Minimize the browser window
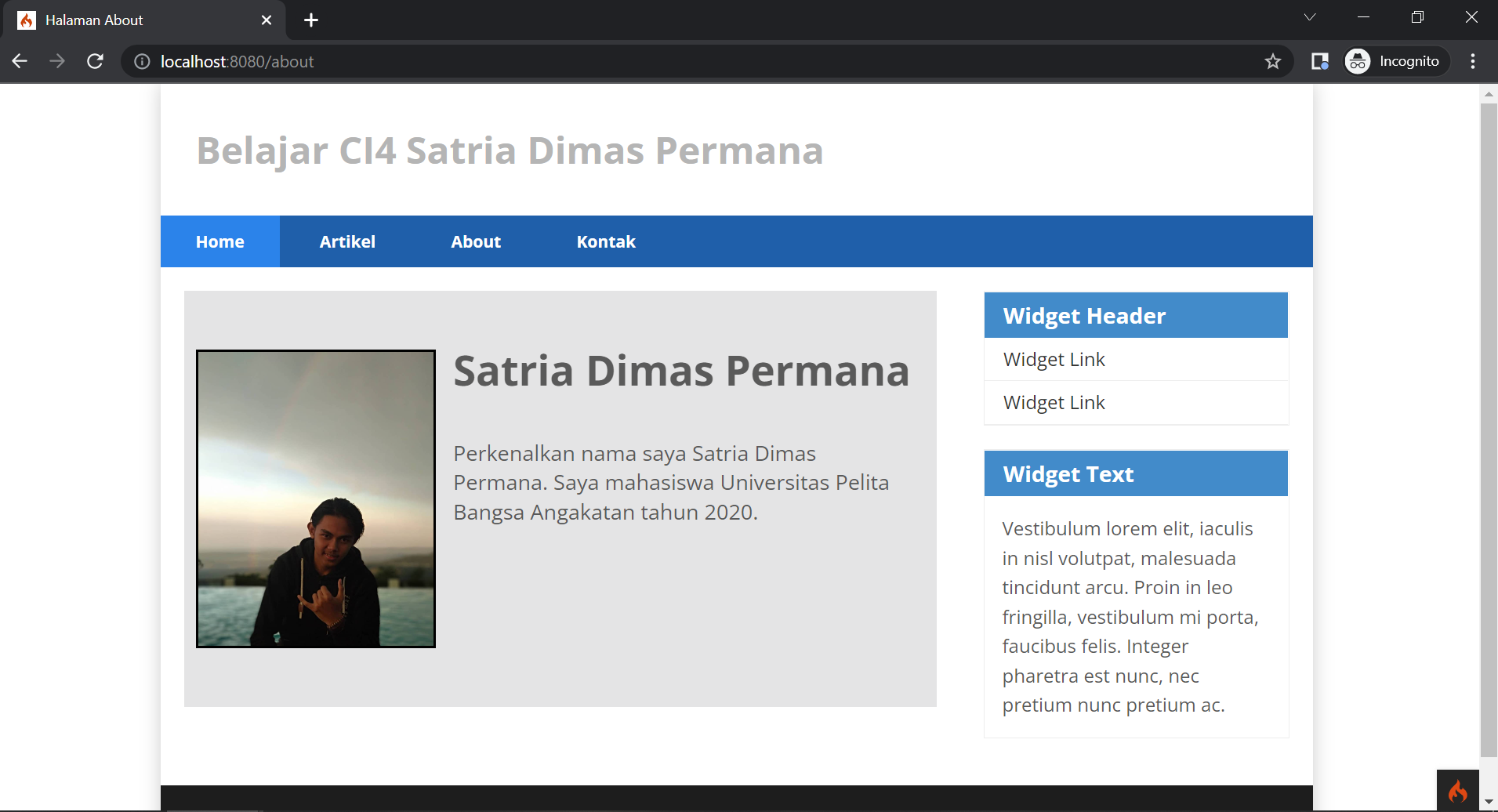This screenshot has height=812, width=1498. click(1363, 17)
